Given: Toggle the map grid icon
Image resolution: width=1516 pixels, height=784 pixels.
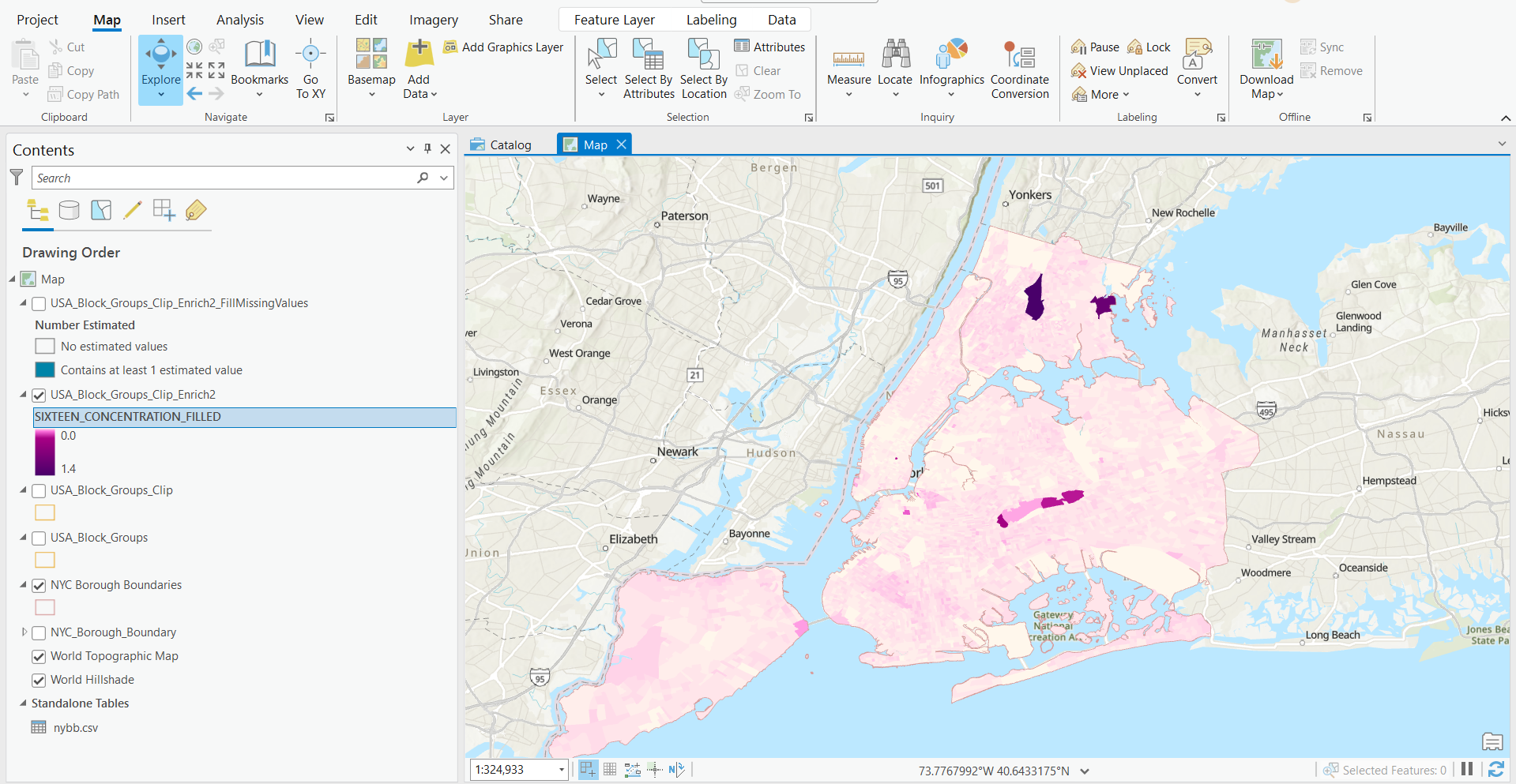Looking at the screenshot, I should (x=610, y=770).
